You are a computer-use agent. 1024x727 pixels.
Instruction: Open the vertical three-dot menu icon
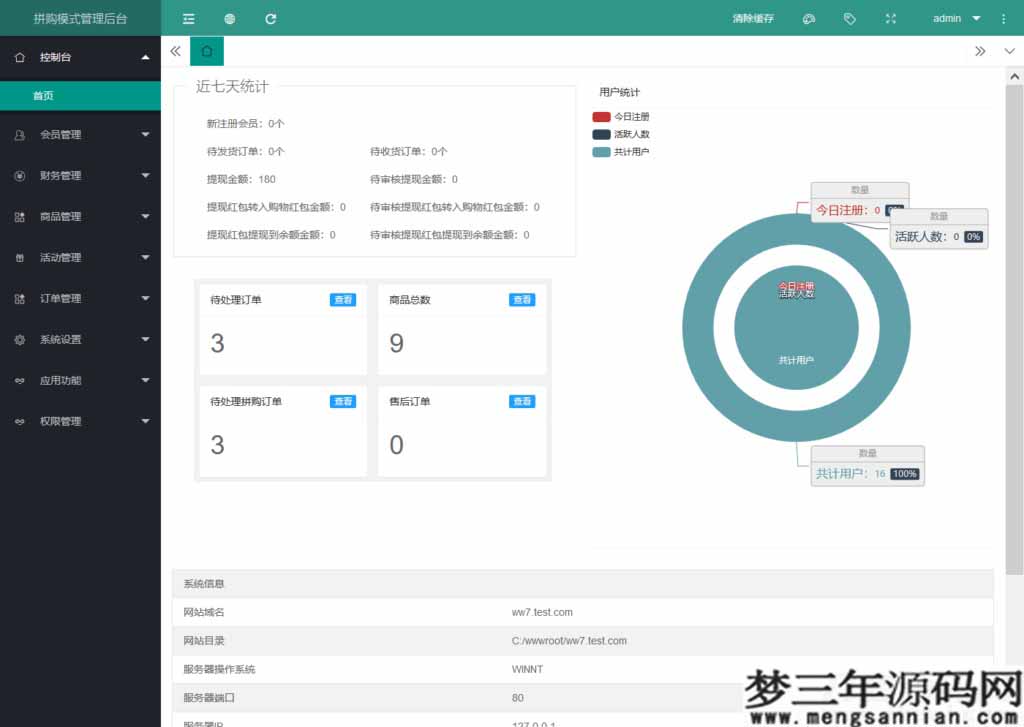pyautogui.click(x=1003, y=17)
